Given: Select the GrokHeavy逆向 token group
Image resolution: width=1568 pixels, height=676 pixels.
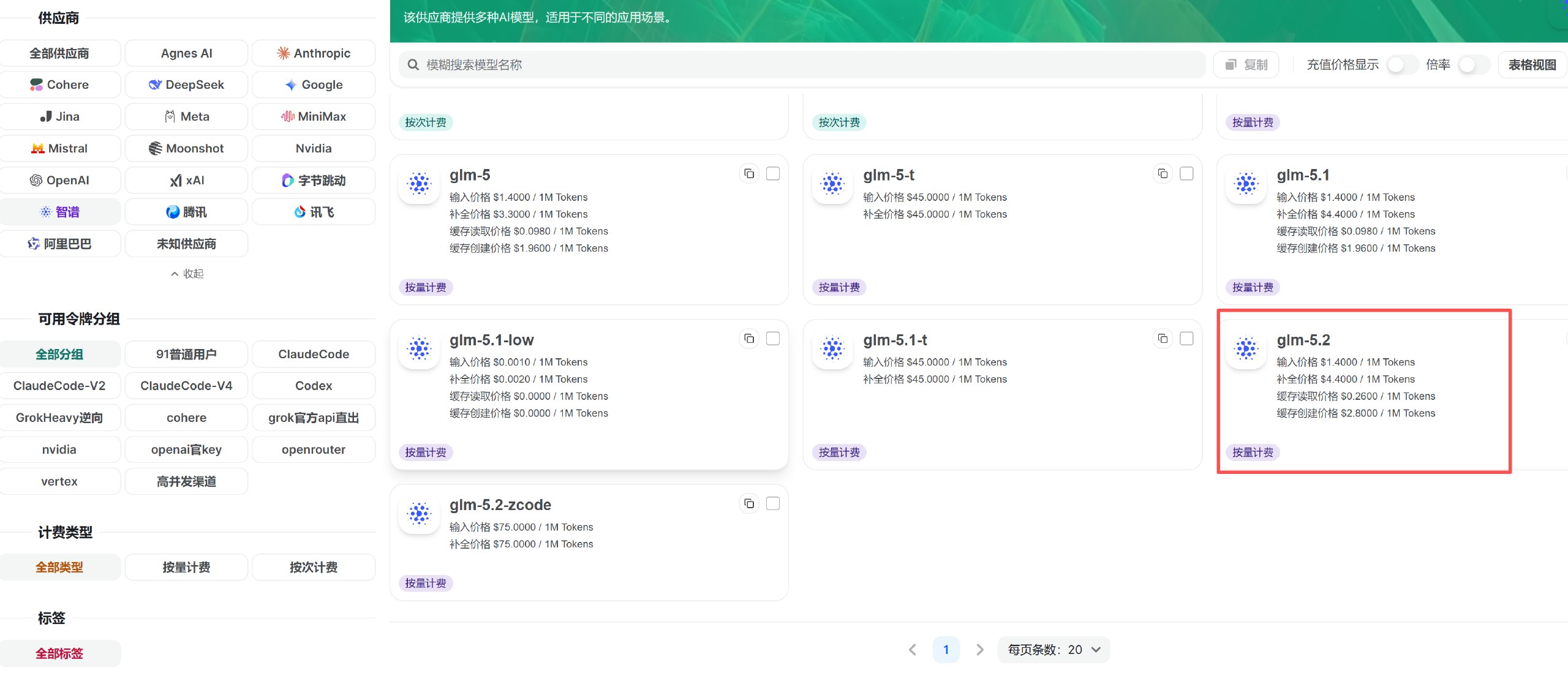Looking at the screenshot, I should tap(59, 418).
